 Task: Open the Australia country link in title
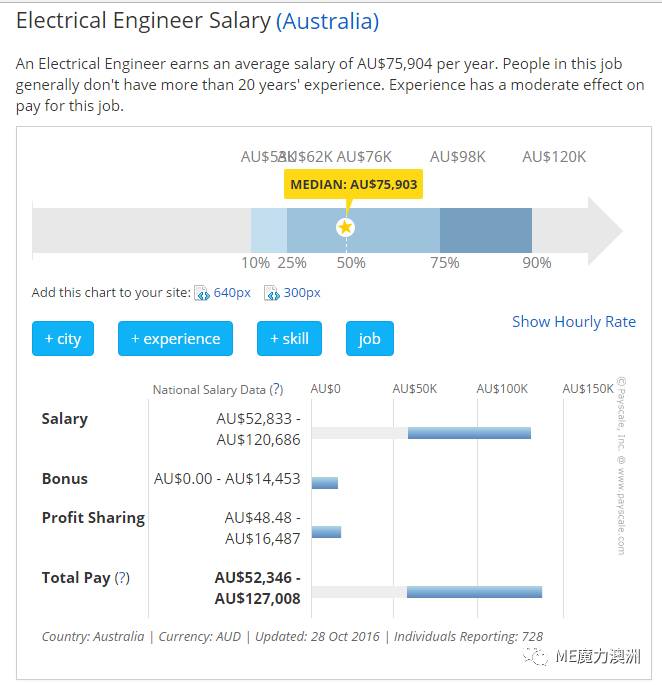[327, 21]
